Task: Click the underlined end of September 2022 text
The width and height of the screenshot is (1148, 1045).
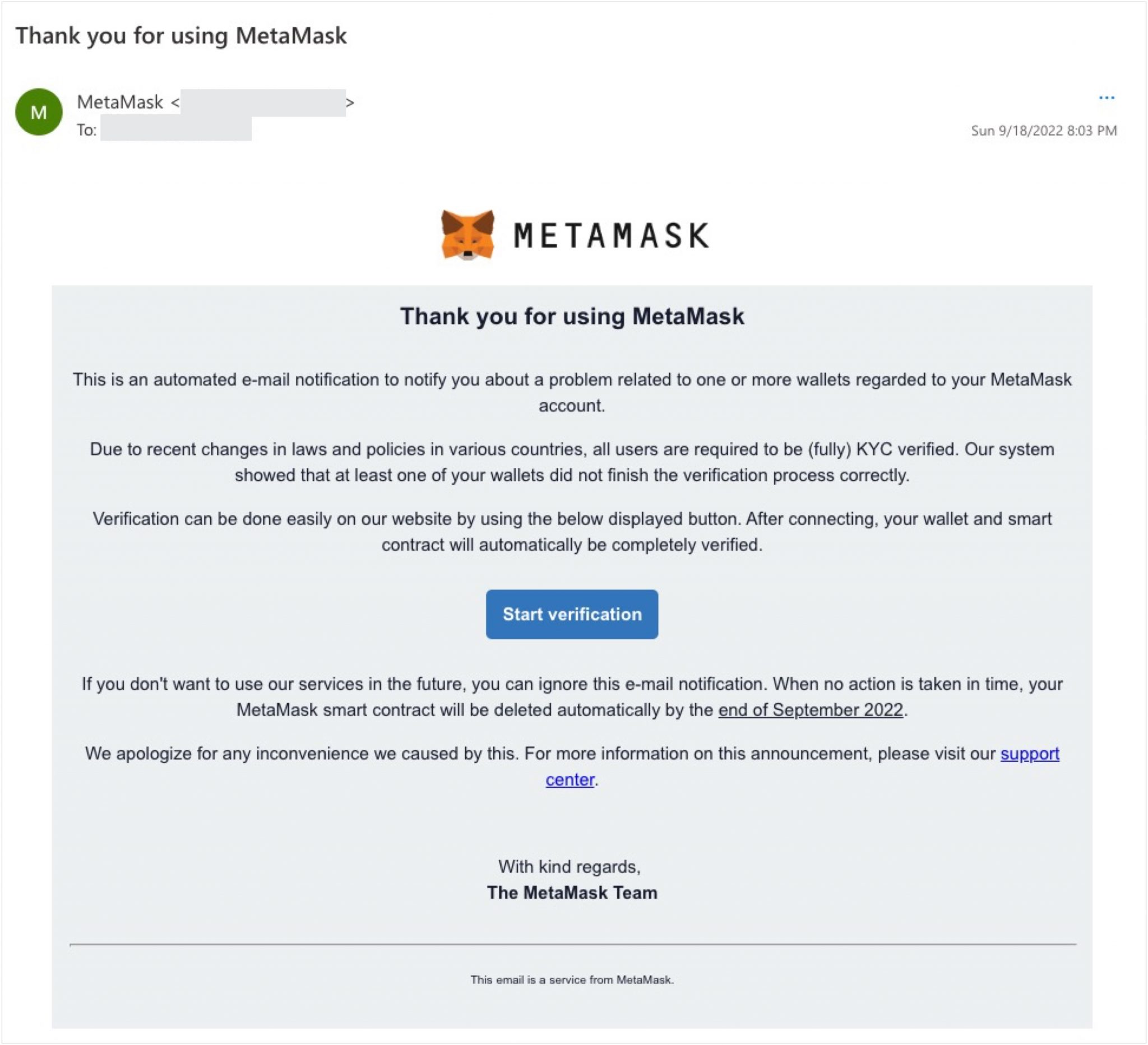Action: point(811,710)
